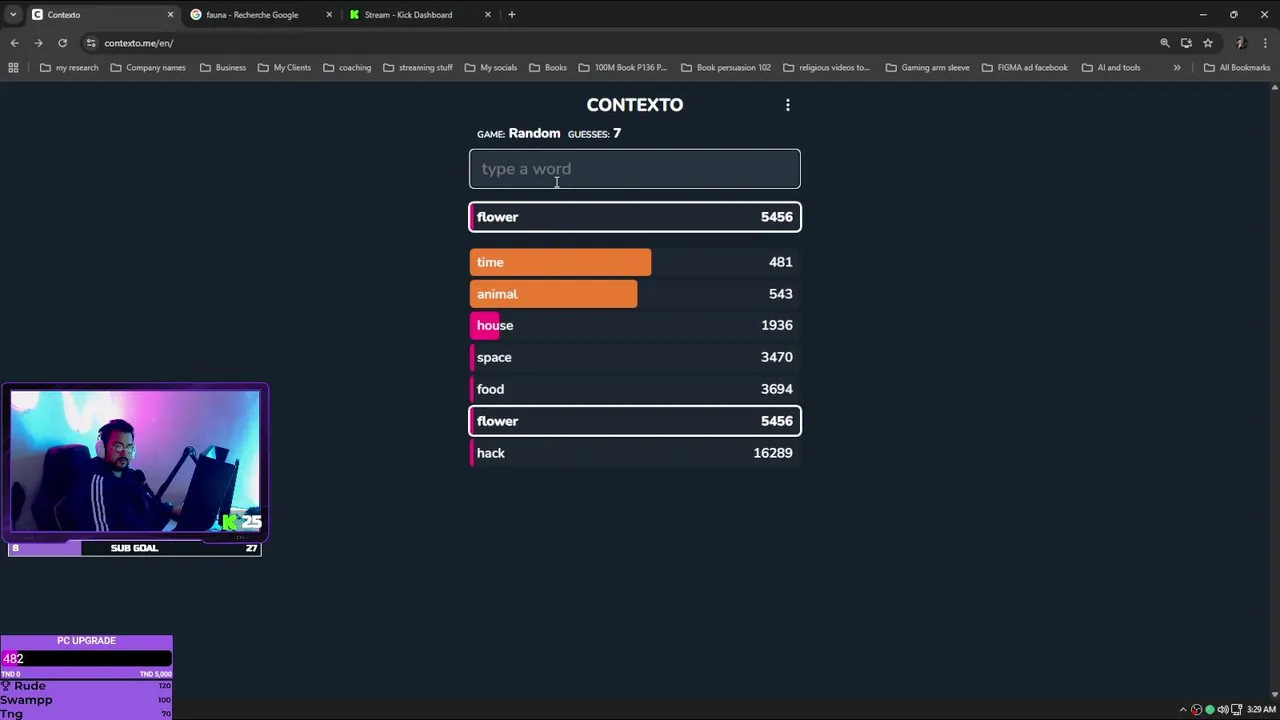Switch to fauna - Recherche Google tab
This screenshot has height=720, width=1280.
(260, 15)
